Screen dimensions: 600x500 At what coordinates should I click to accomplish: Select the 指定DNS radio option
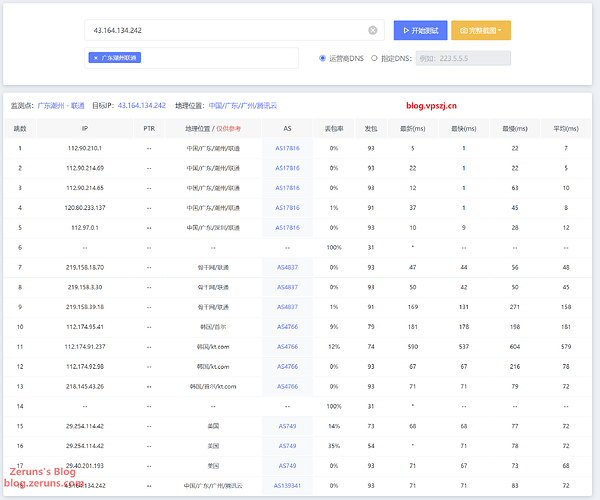(375, 58)
